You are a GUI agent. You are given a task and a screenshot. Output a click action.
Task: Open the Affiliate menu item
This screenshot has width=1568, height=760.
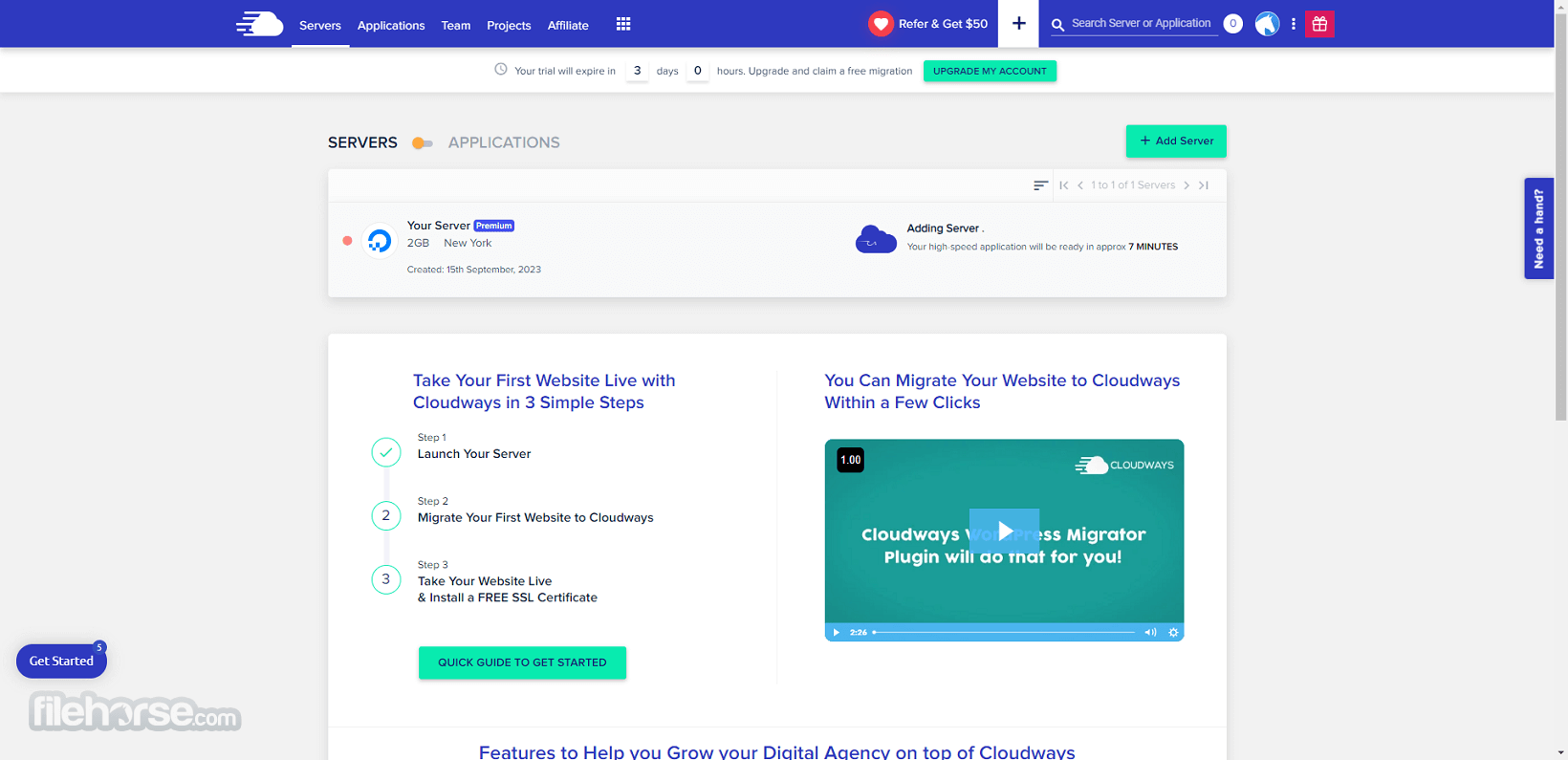568,25
